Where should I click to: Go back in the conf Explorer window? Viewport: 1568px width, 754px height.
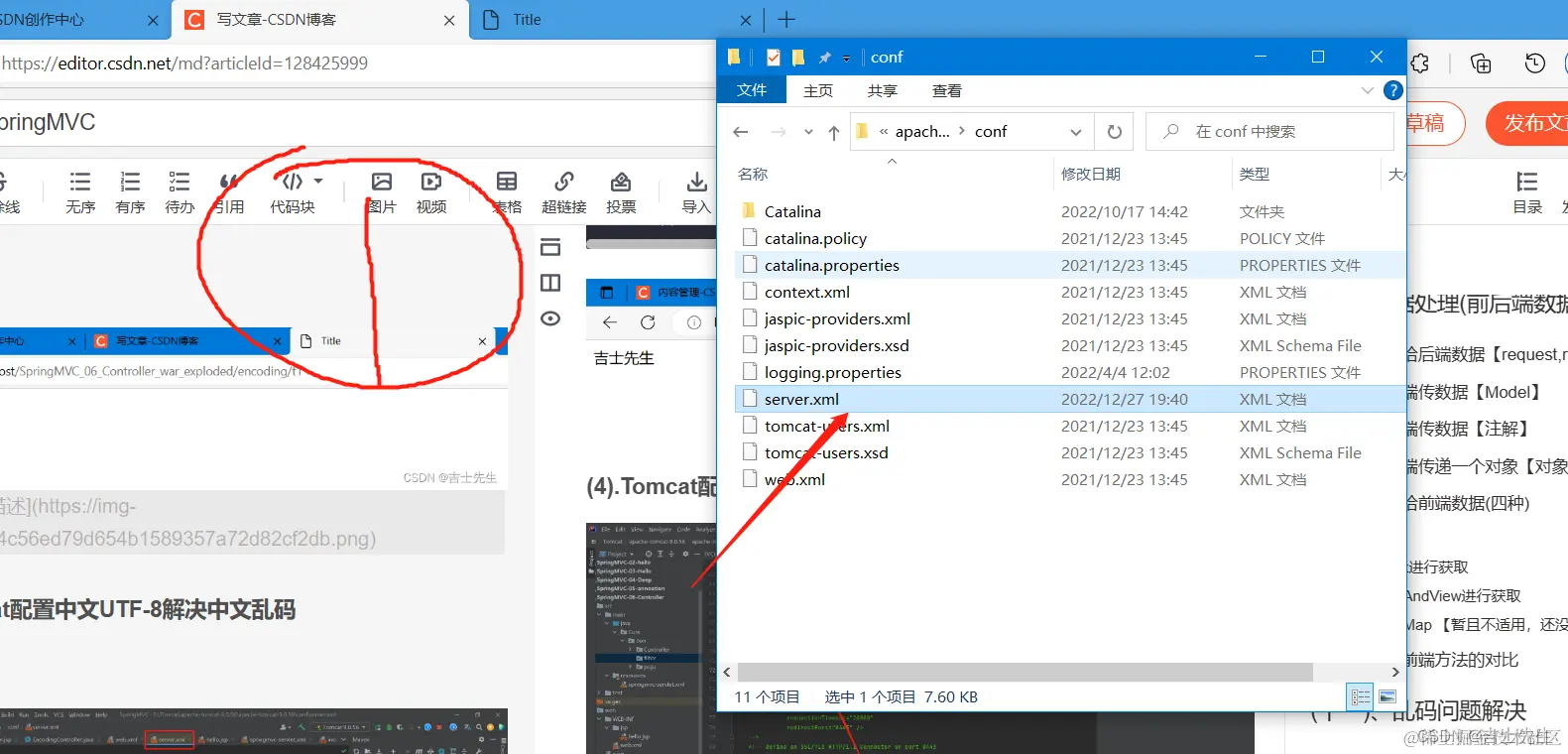coord(740,132)
